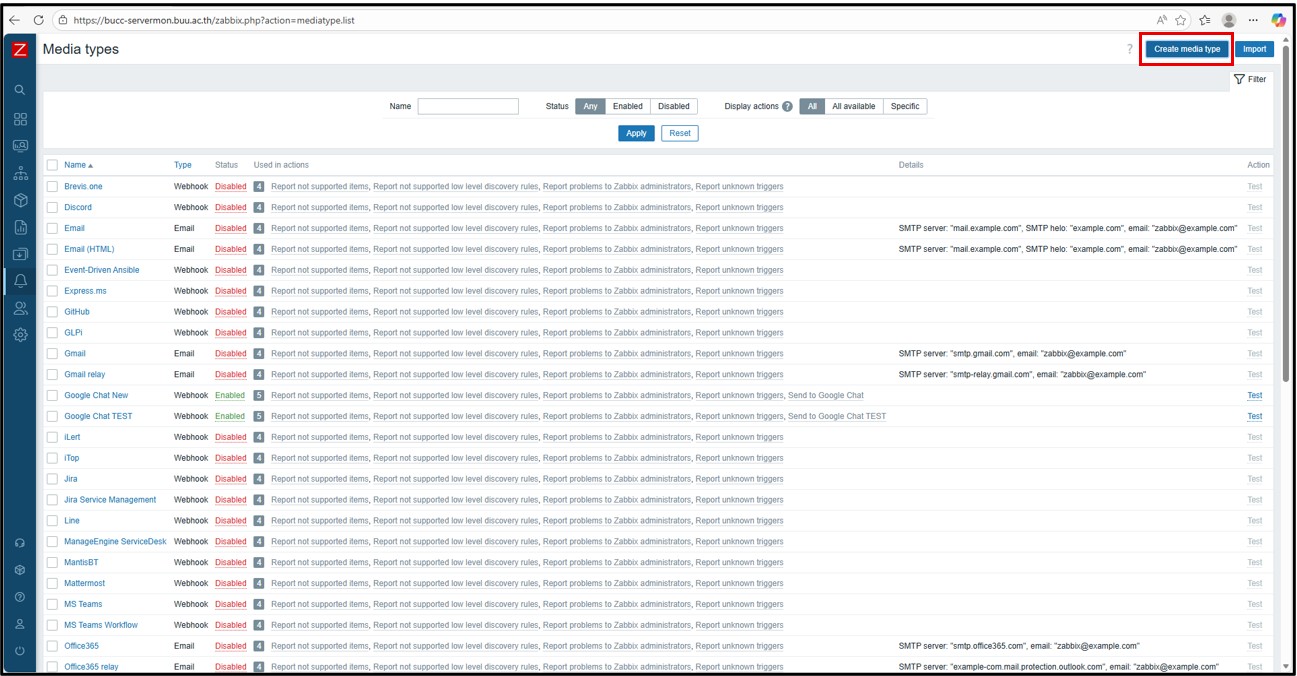This screenshot has height=676, width=1297.
Task: Click the Create media type button
Action: (1186, 49)
